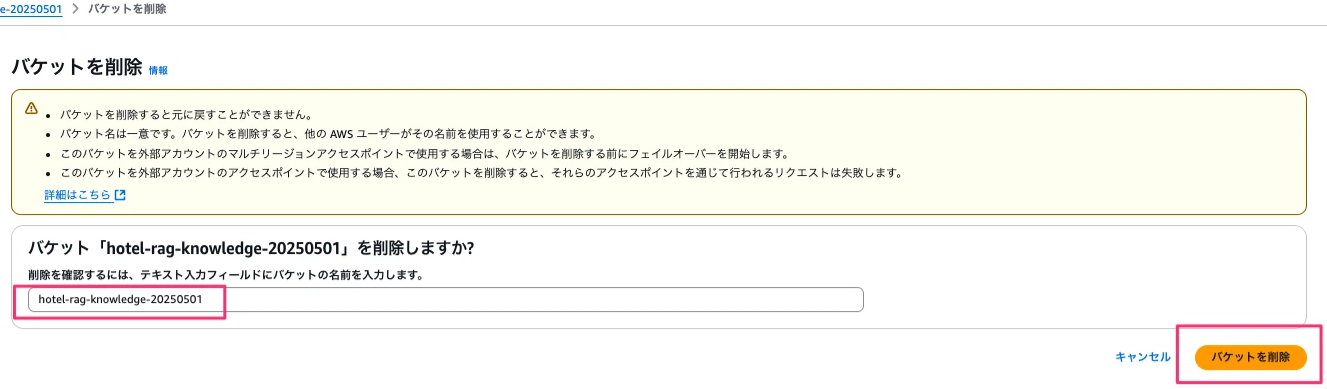Confirm with orange バケットを削除 button

(1250, 357)
